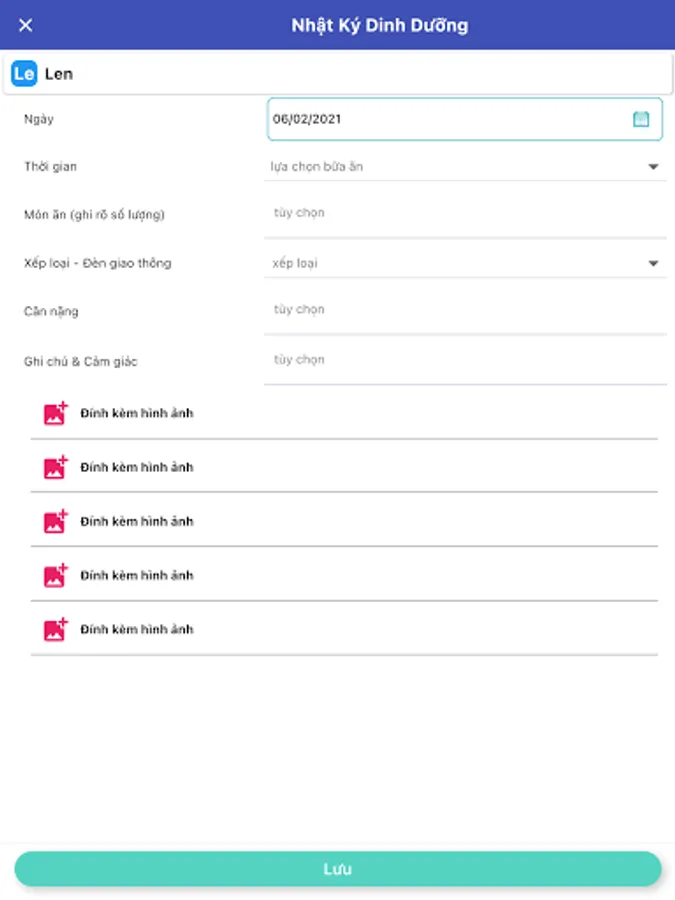This screenshot has width=675, height=900.
Task: Open the calendar icon in date field
Action: pos(641,119)
